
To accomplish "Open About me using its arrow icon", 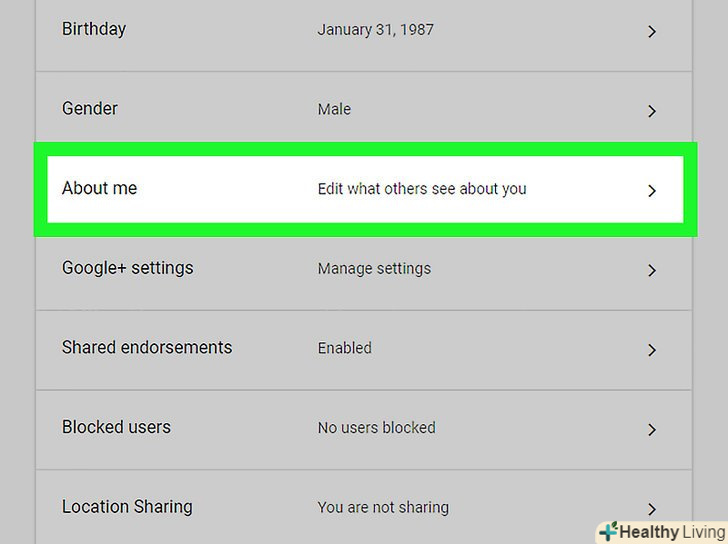I will point(651,190).
